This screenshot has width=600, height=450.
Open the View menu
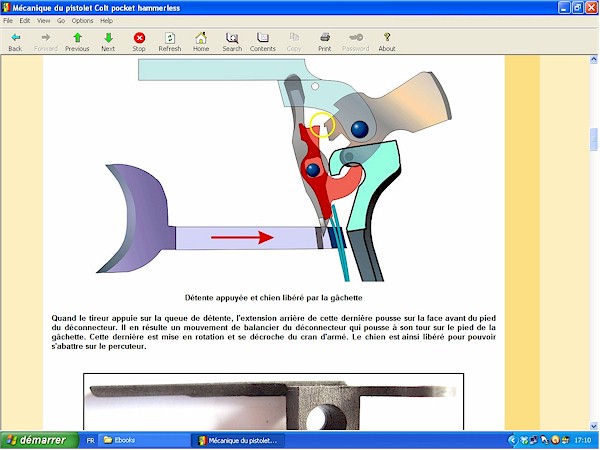(x=43, y=21)
